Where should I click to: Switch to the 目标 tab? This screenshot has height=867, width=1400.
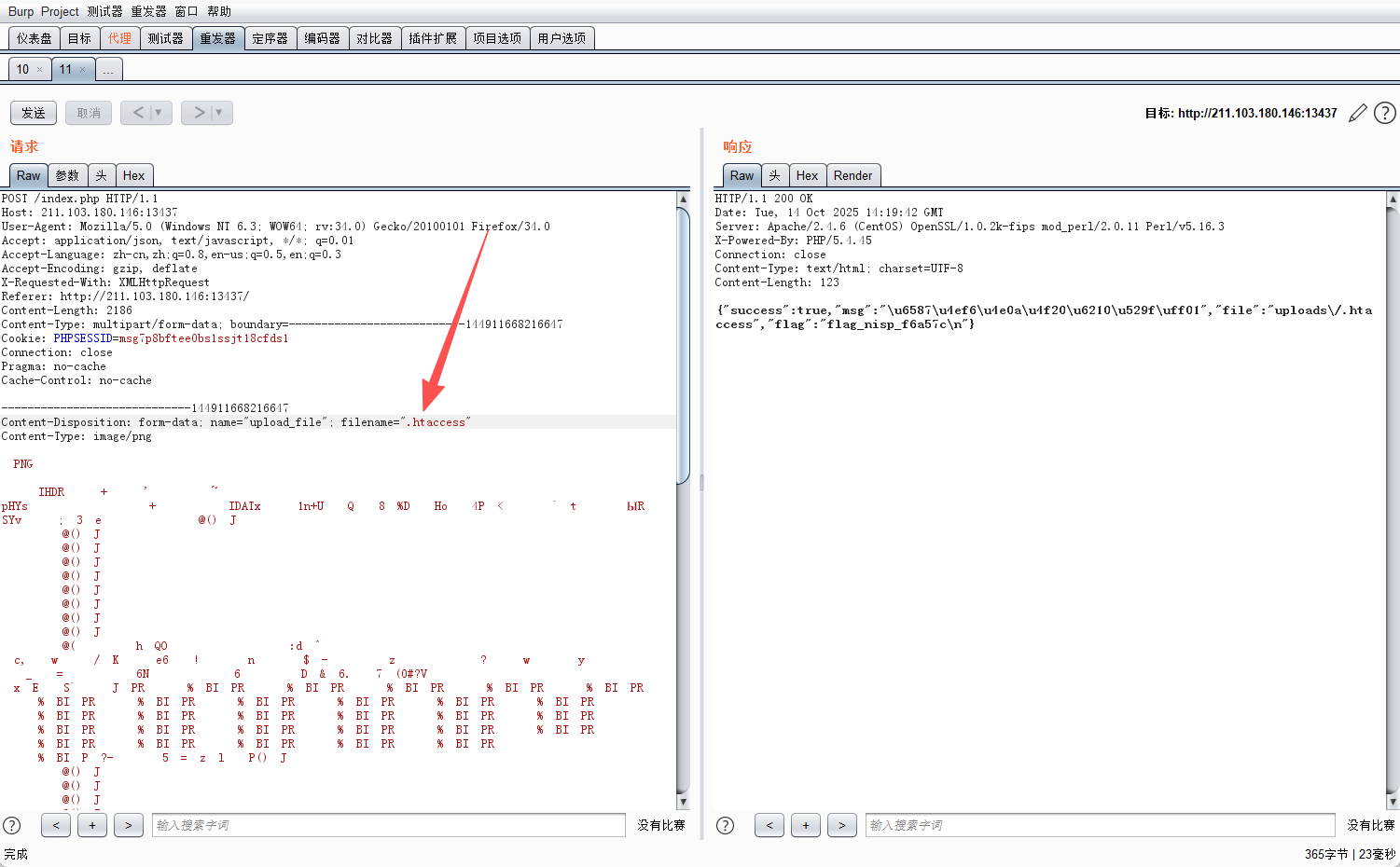coord(79,38)
